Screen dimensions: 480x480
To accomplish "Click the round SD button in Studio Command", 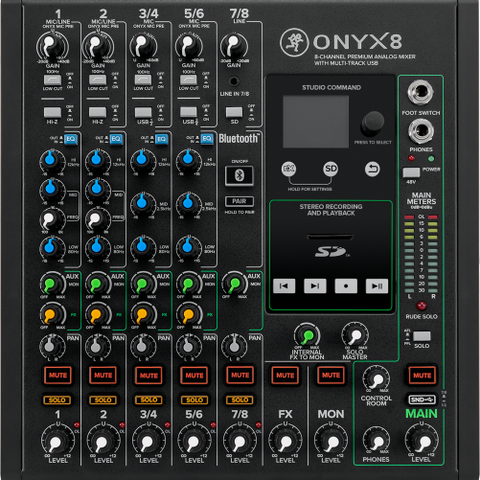I will point(331,169).
